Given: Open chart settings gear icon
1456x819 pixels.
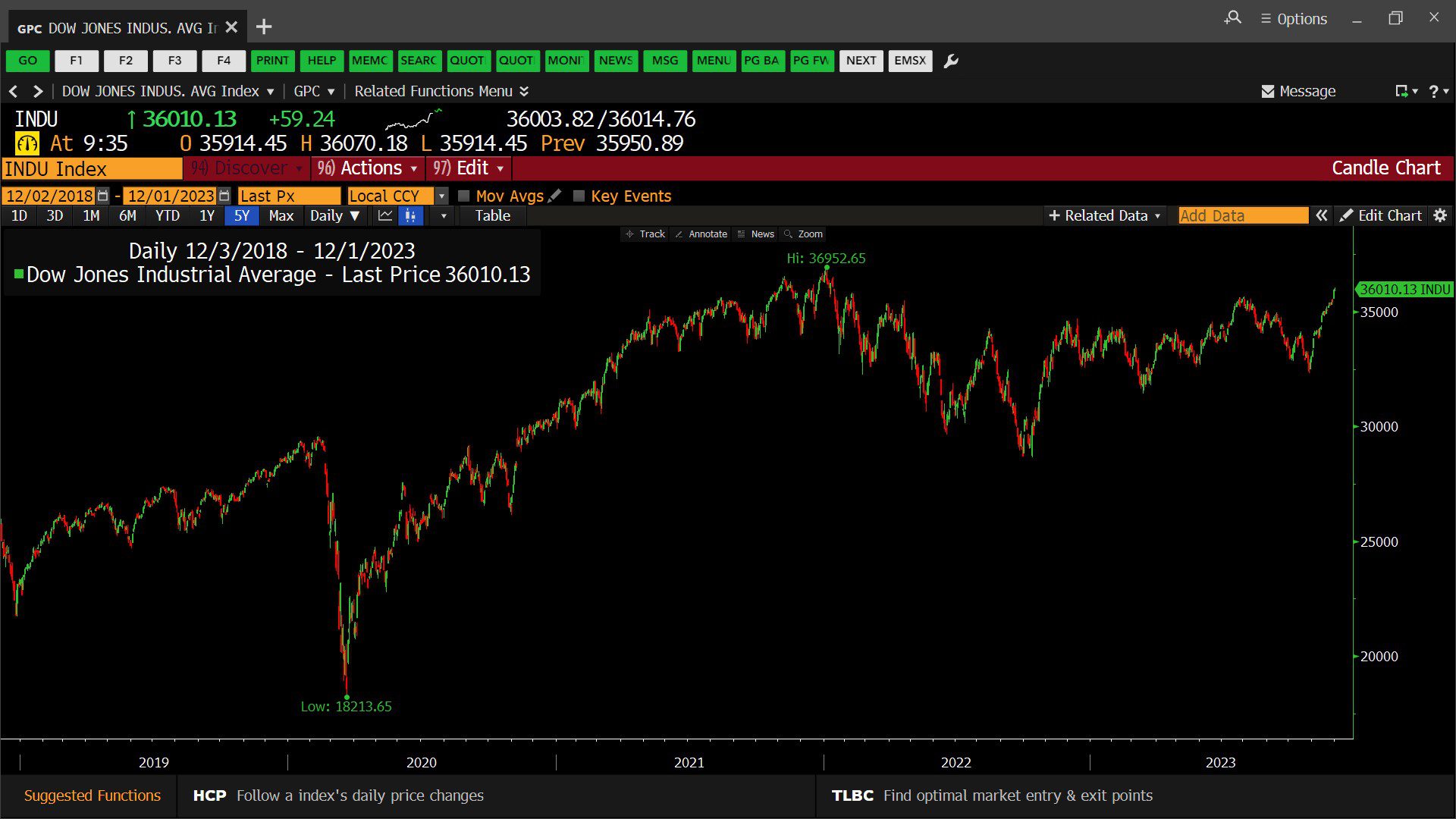Looking at the screenshot, I should click(1440, 216).
